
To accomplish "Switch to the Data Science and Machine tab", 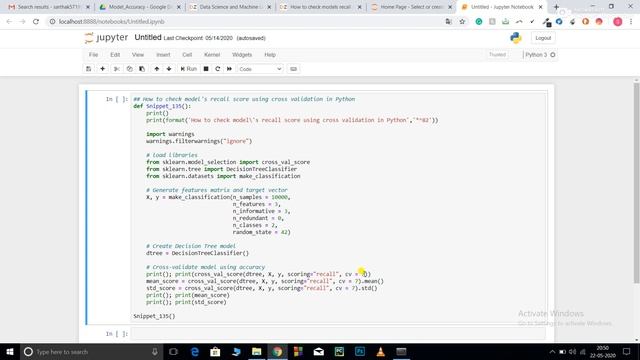I will [230, 7].
